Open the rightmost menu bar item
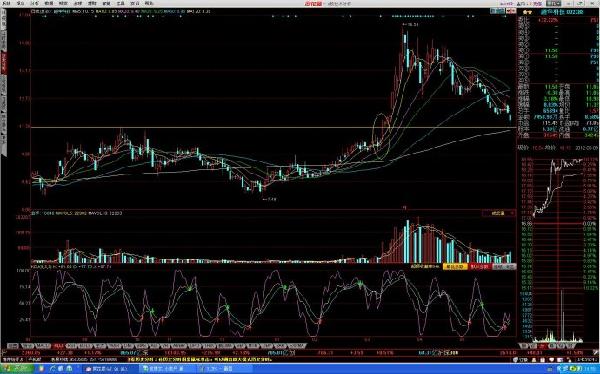 (x=149, y=3)
